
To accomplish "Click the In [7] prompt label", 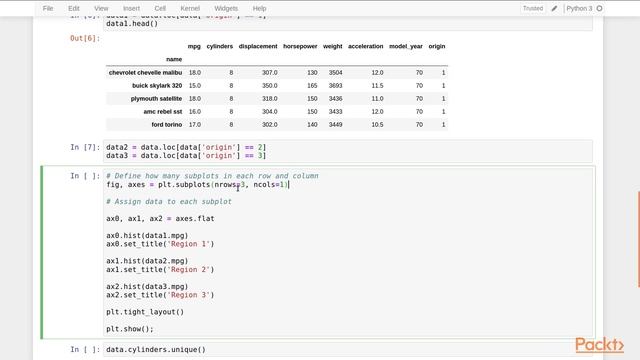I will point(85,147).
